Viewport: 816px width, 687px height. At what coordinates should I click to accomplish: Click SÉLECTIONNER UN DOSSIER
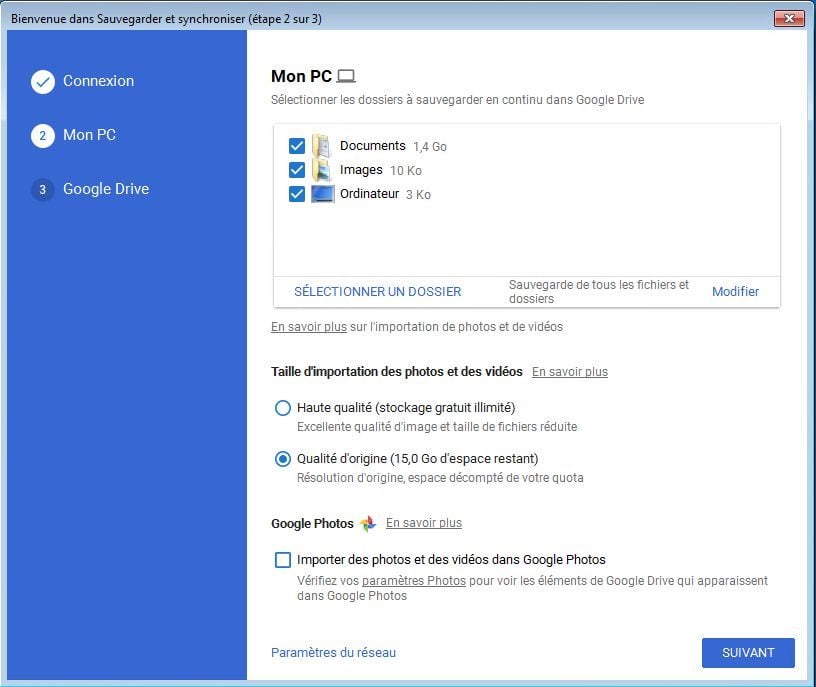[377, 292]
